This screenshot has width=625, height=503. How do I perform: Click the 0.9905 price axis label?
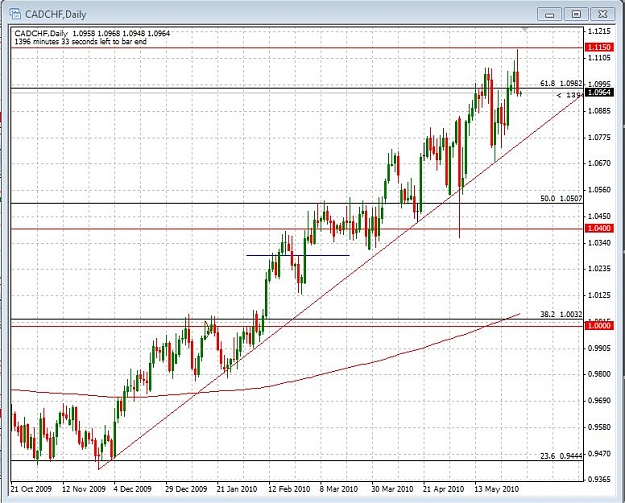click(x=599, y=348)
